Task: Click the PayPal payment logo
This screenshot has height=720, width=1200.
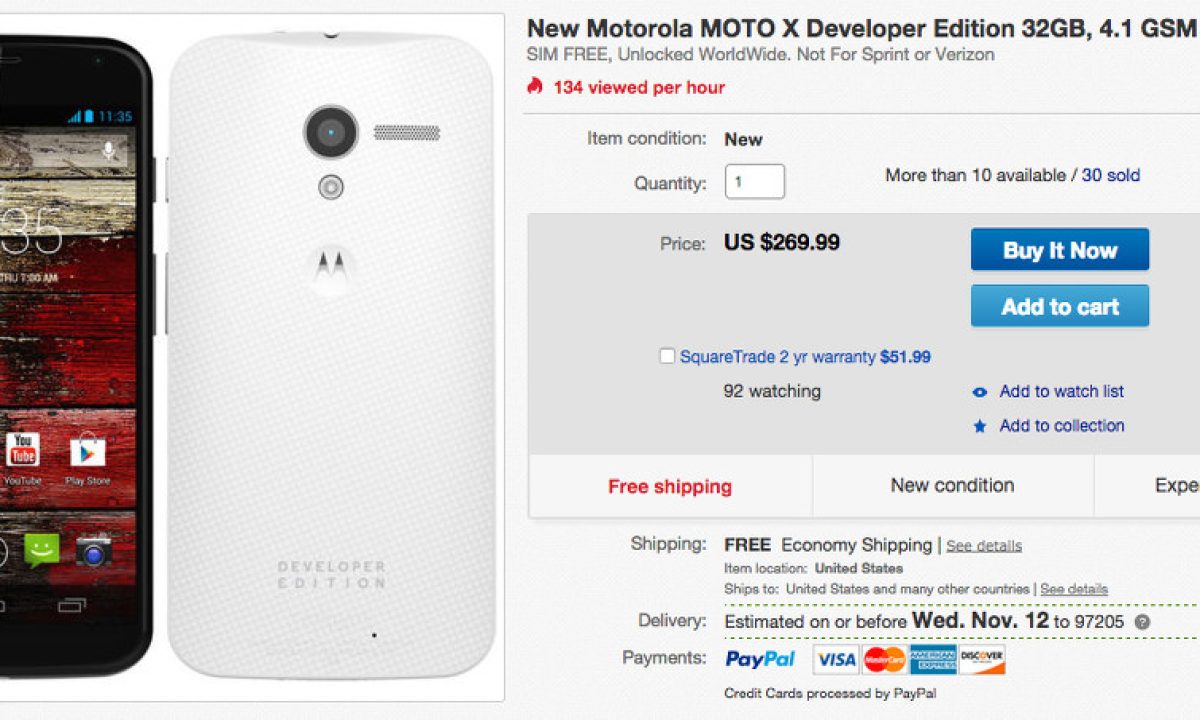Action: click(760, 659)
